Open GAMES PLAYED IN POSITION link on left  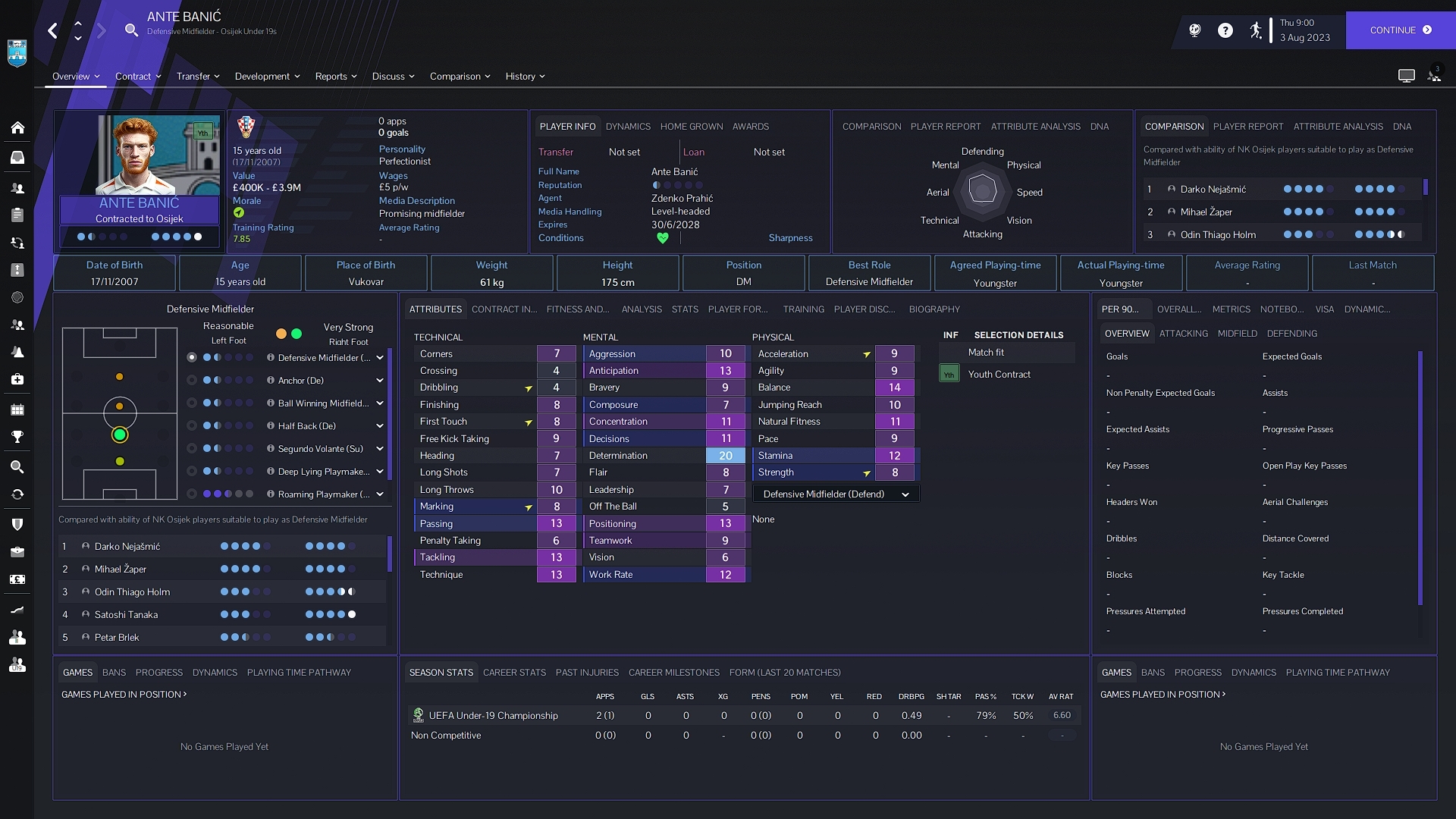(x=124, y=695)
